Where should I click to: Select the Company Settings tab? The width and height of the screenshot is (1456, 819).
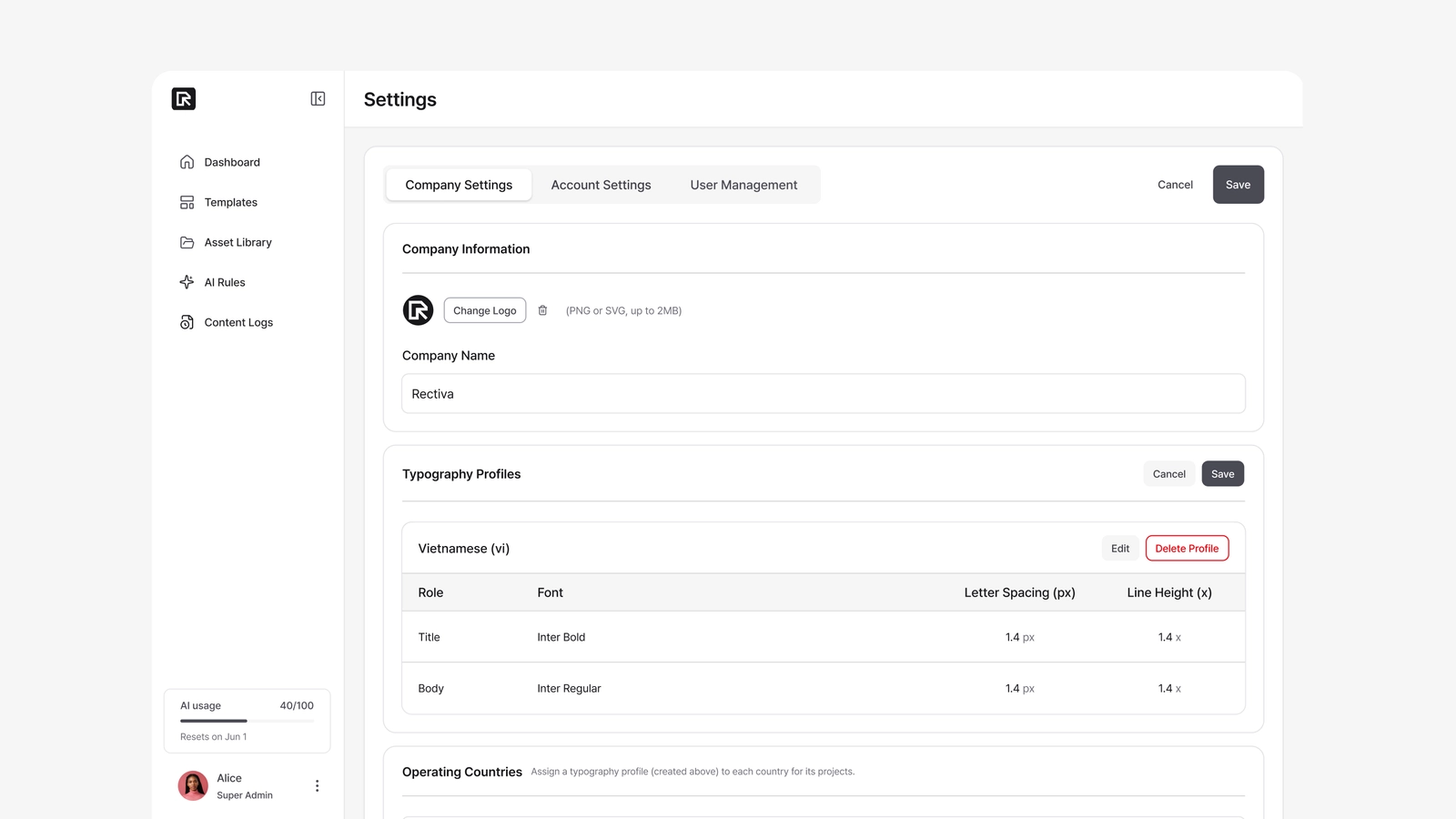[x=459, y=185]
